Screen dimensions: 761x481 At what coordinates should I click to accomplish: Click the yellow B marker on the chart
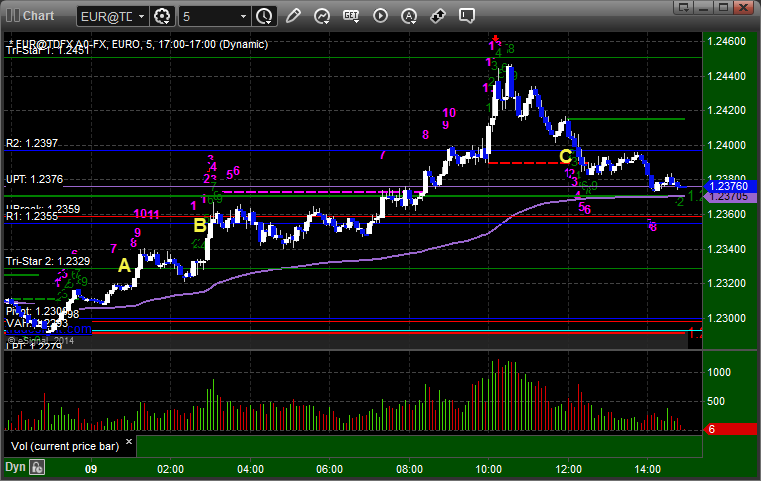point(200,225)
